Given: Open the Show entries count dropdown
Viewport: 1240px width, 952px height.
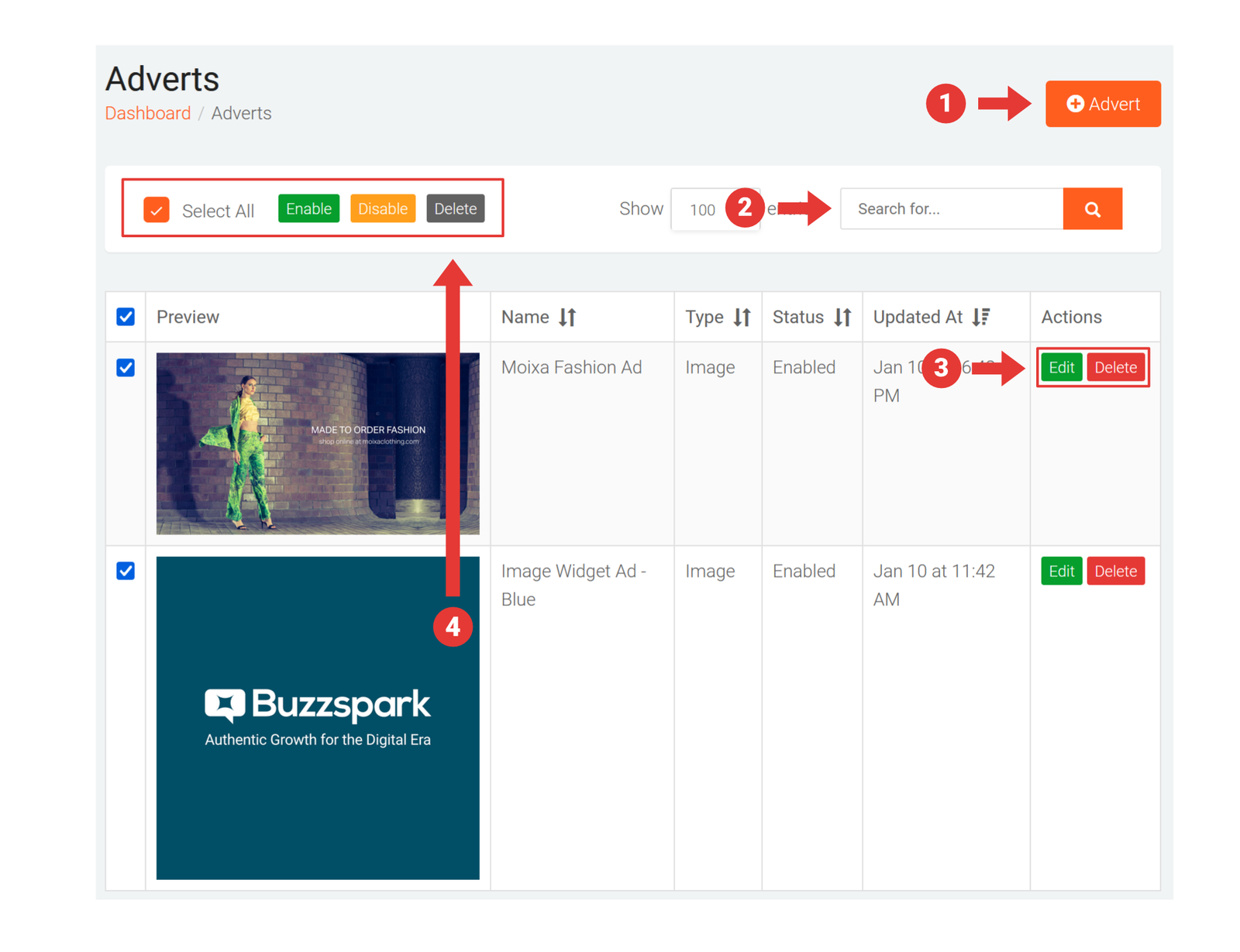Looking at the screenshot, I should pyautogui.click(x=701, y=210).
